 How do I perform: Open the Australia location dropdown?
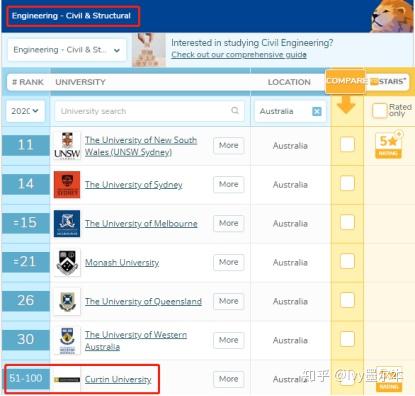coord(290,111)
